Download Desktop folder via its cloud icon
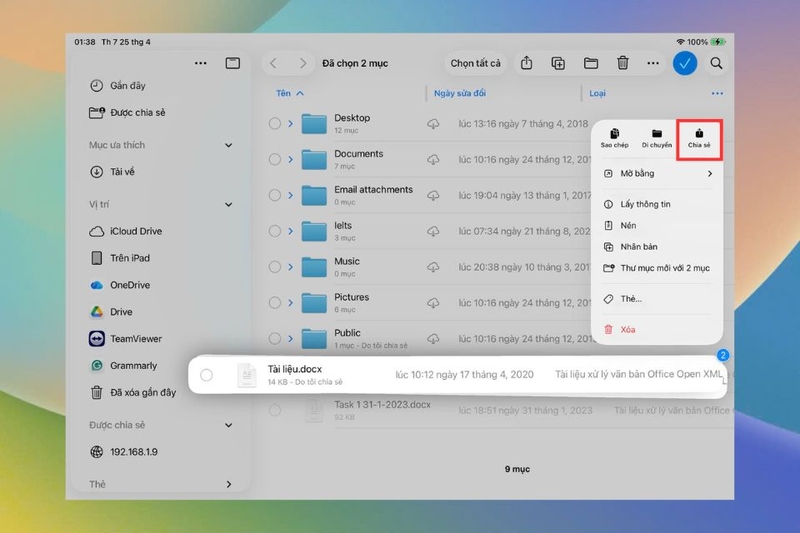The width and height of the screenshot is (800, 533). point(433,123)
